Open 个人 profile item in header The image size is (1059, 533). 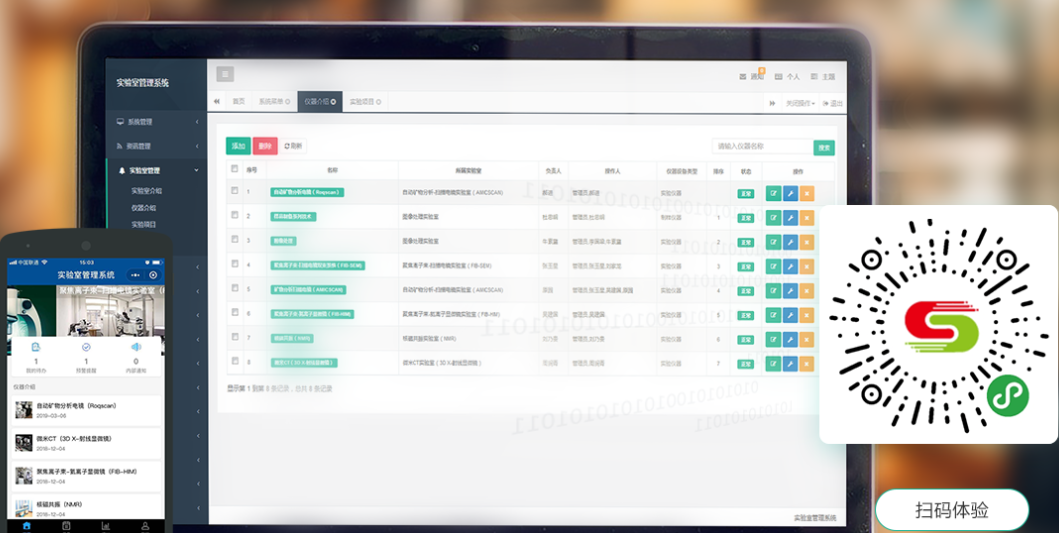click(x=787, y=76)
